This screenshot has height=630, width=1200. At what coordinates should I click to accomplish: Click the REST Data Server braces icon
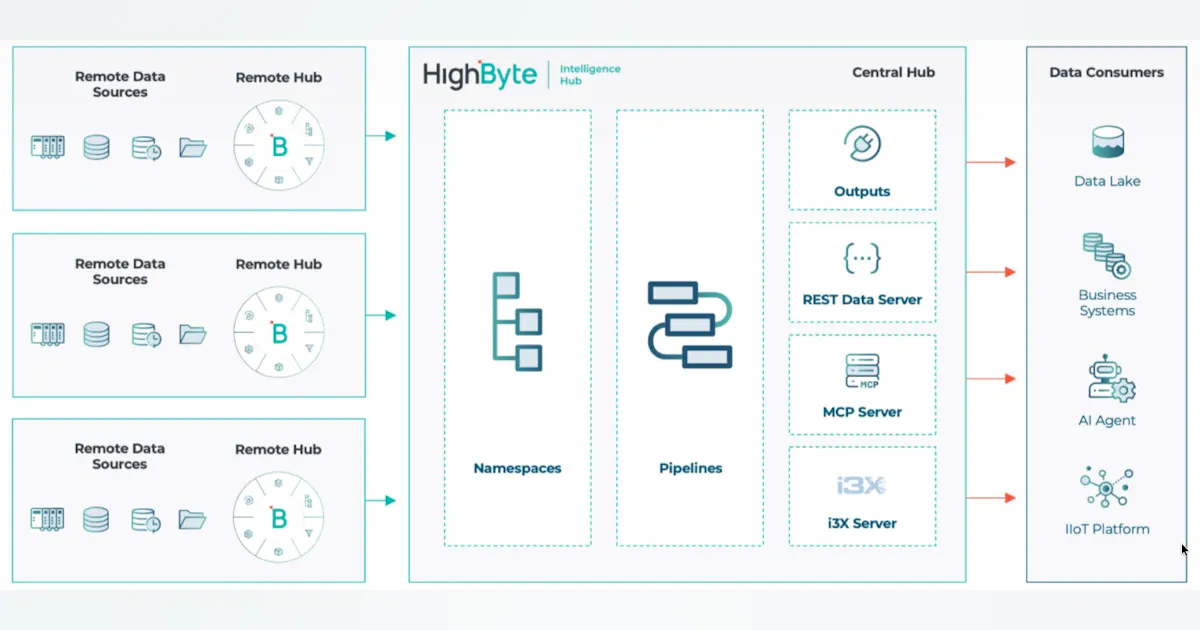point(862,258)
